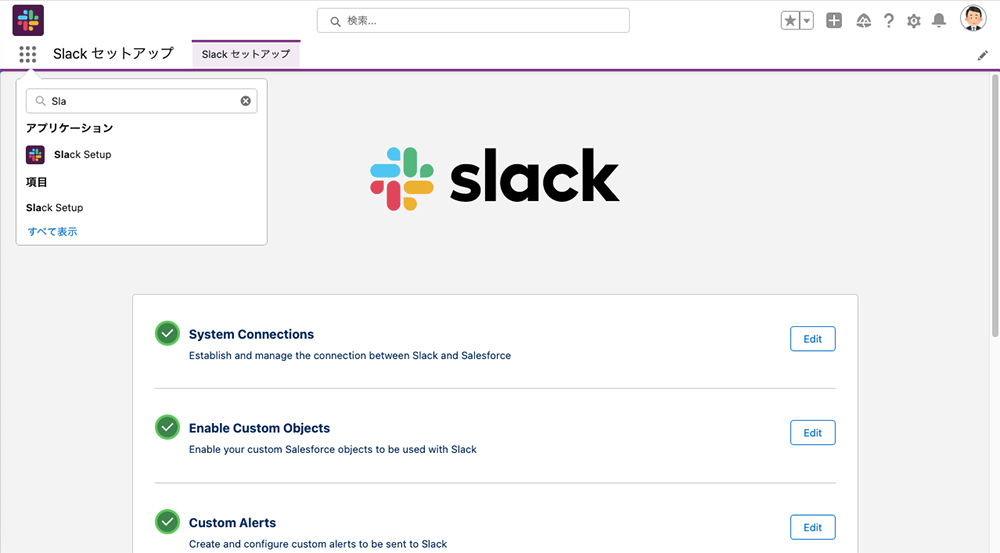Click the global 検索 search field
The width and height of the screenshot is (1000, 553).
pyautogui.click(x=473, y=20)
